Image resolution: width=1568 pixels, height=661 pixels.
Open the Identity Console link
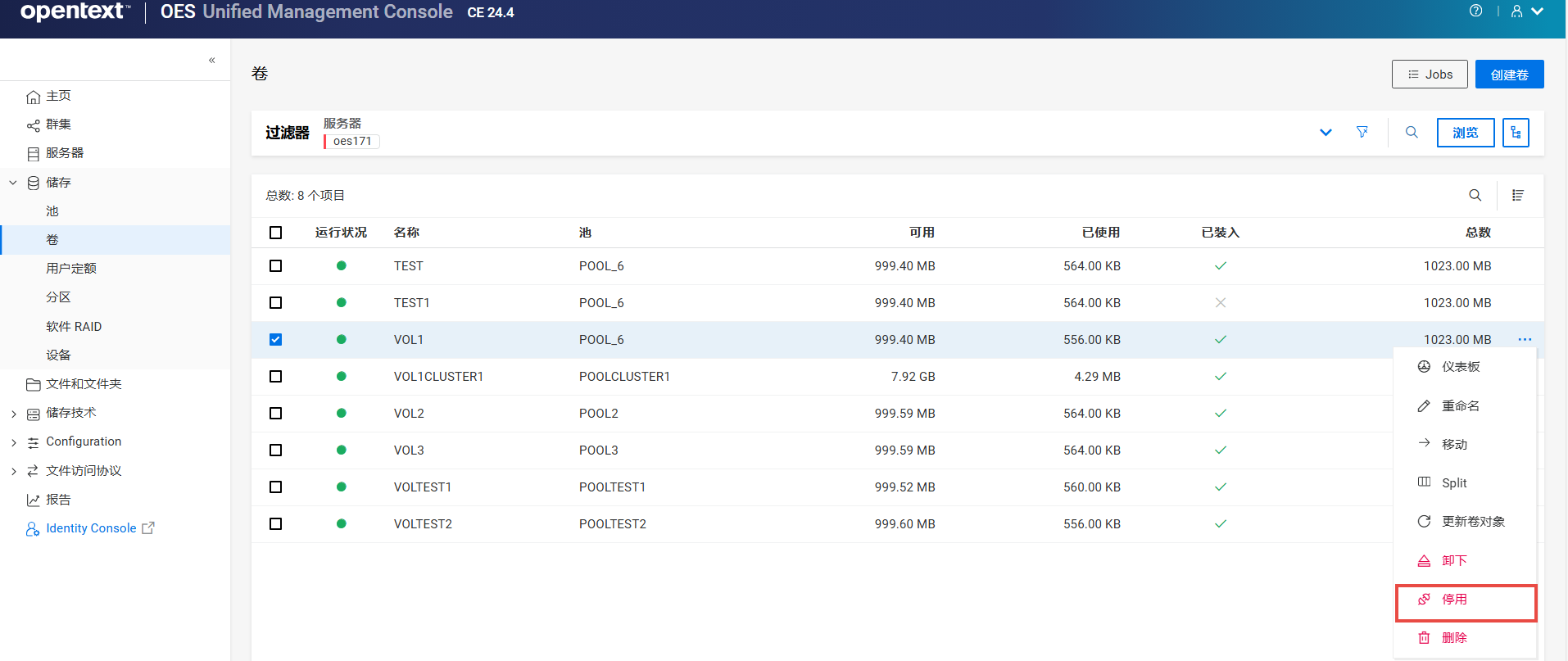tap(91, 528)
